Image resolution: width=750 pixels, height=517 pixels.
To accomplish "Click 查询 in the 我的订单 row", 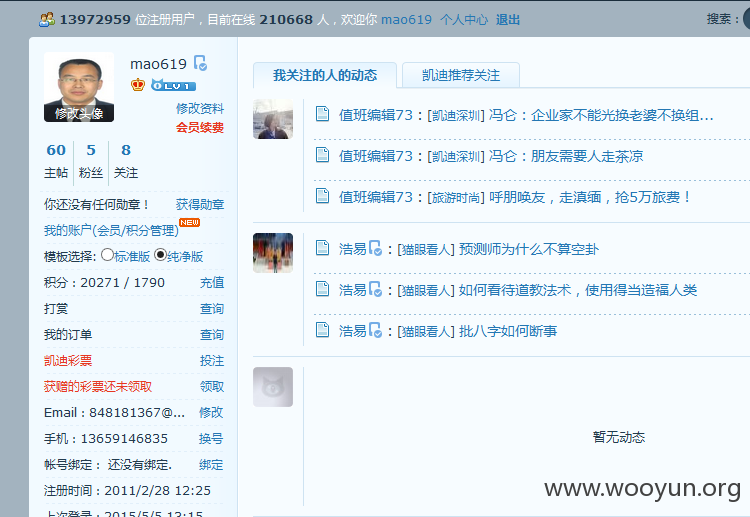I will (x=212, y=335).
